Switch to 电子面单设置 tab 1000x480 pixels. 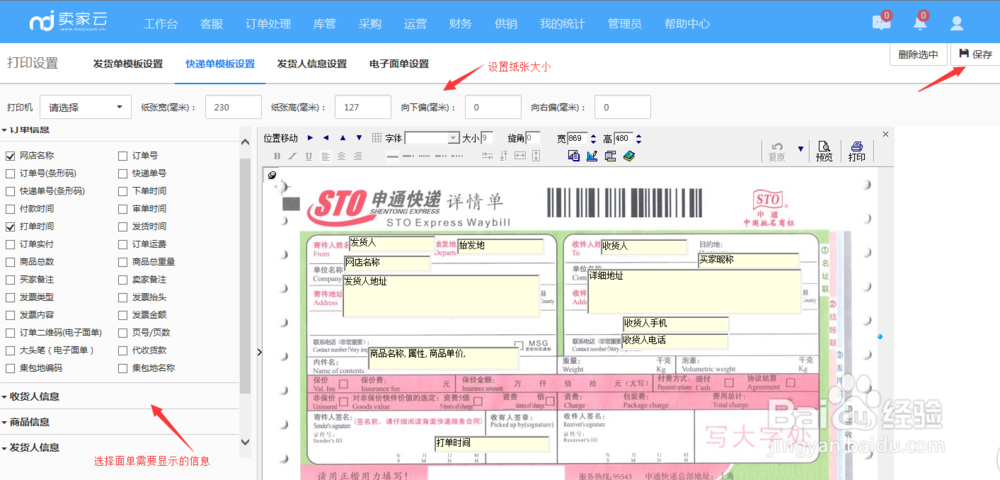(x=399, y=64)
